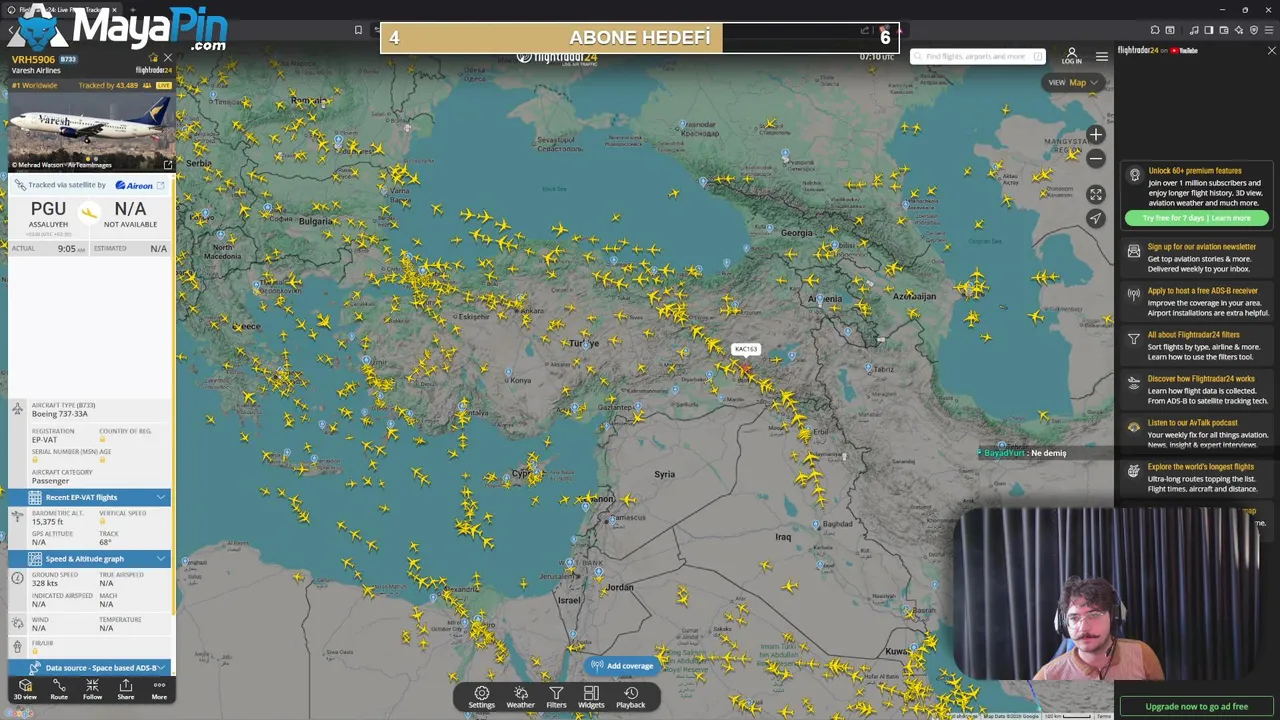This screenshot has height=720, width=1280.
Task: Click the Flightradar24 logo at top
Action: click(x=557, y=57)
